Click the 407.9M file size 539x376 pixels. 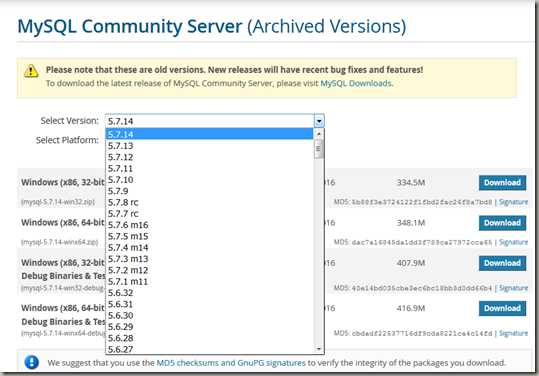click(411, 263)
